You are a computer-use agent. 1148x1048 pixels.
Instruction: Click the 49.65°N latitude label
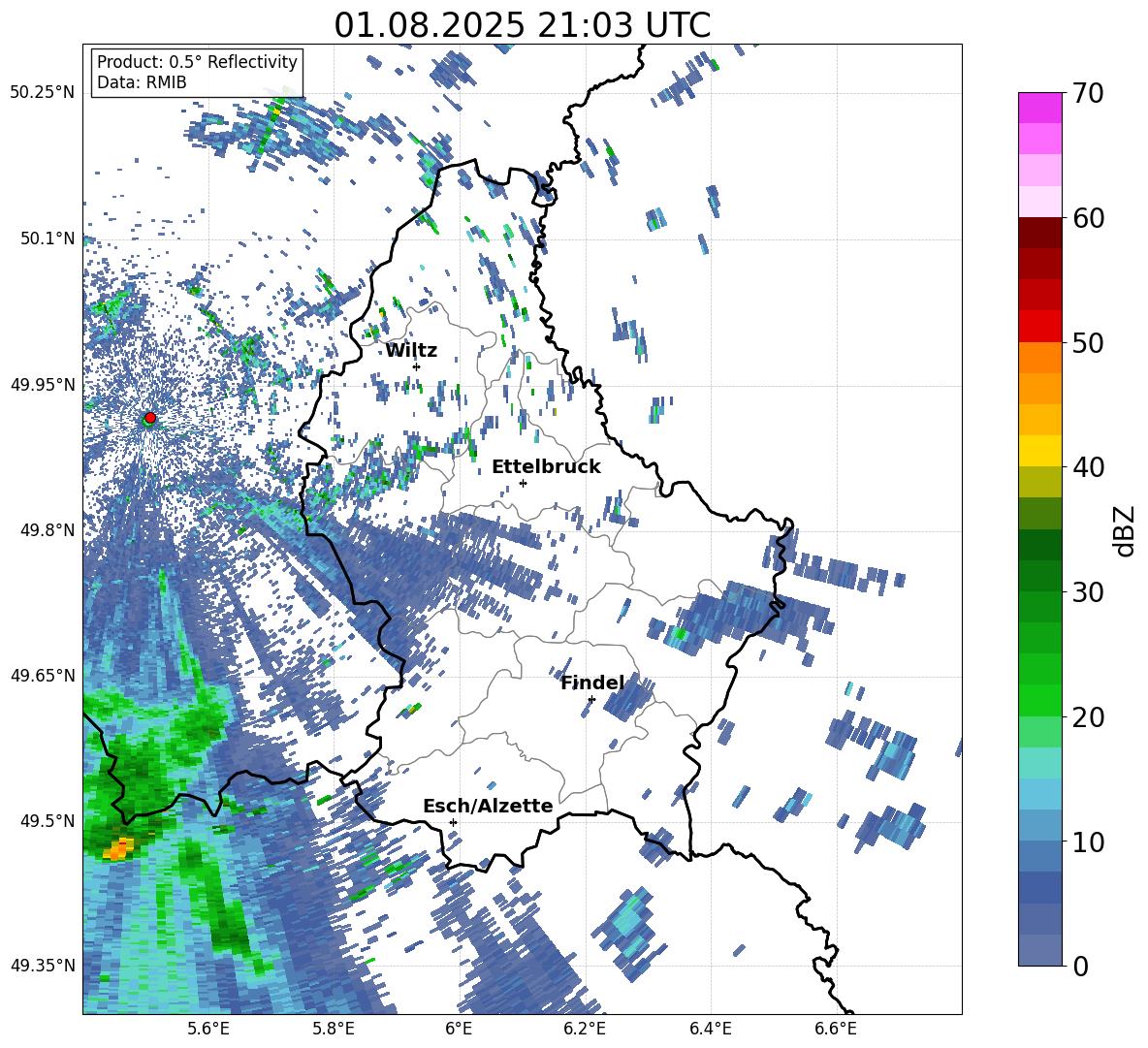tap(43, 675)
